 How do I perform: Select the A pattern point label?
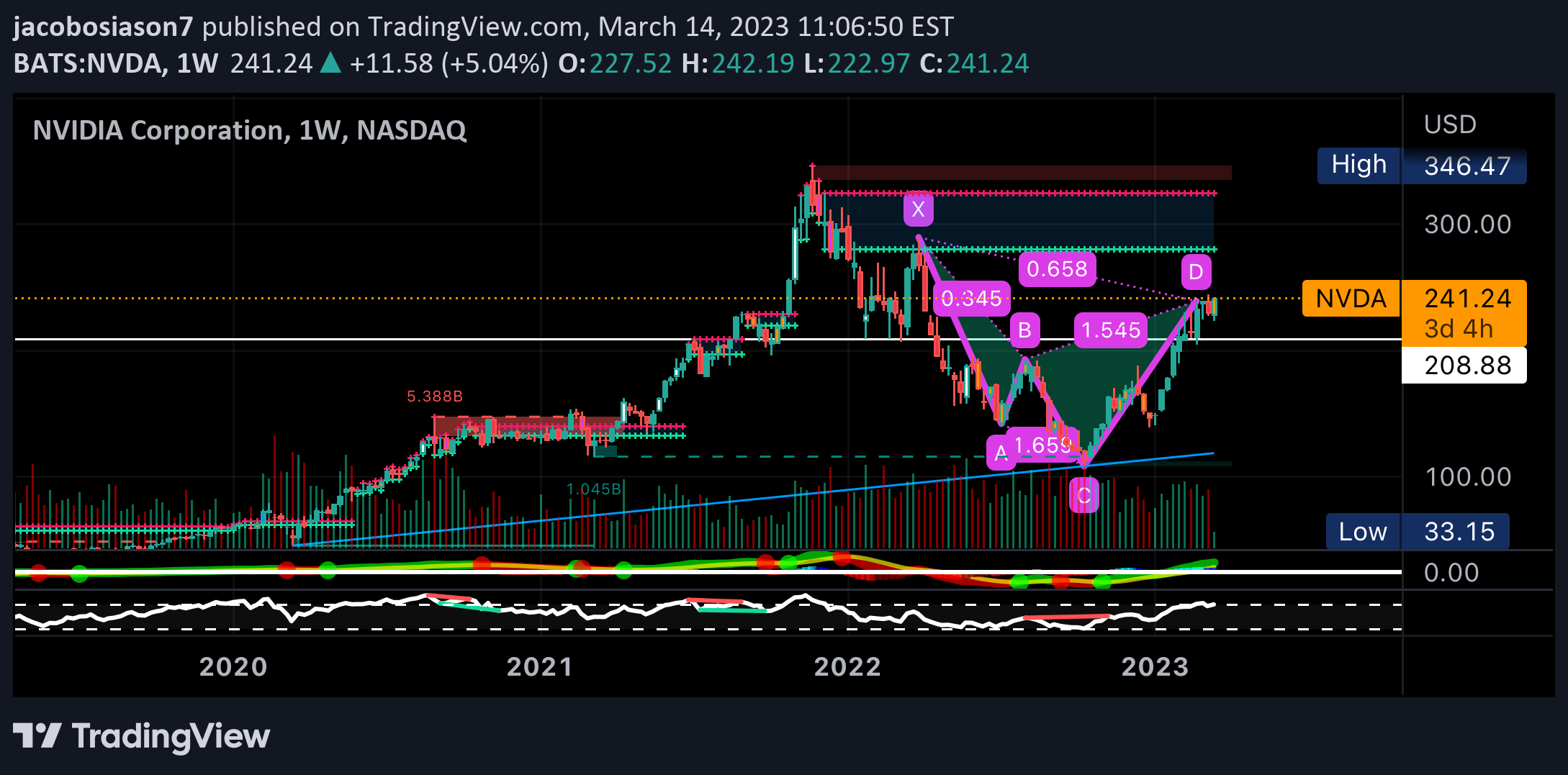tap(1001, 453)
